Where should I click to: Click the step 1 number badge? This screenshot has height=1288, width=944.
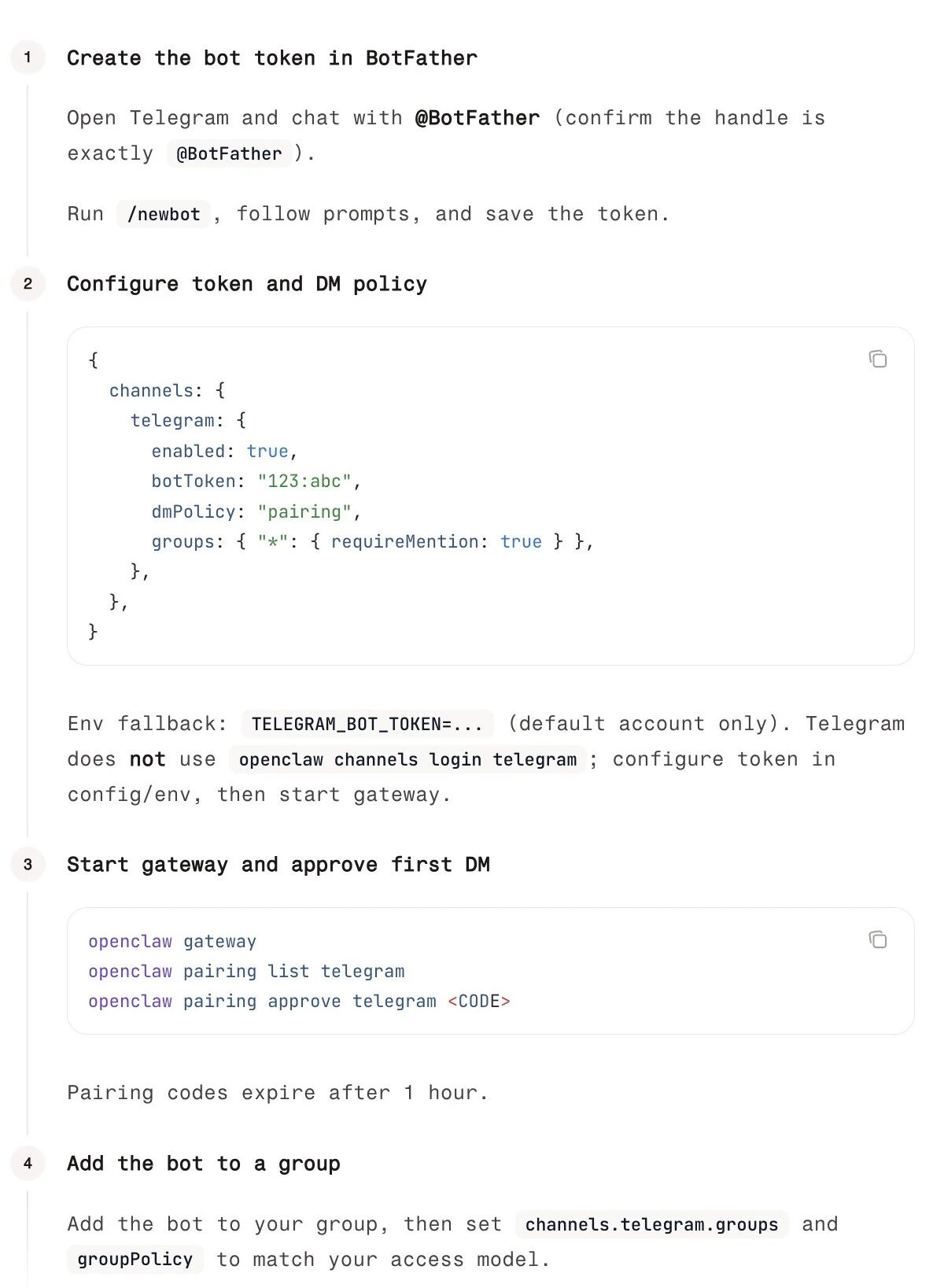coord(28,57)
